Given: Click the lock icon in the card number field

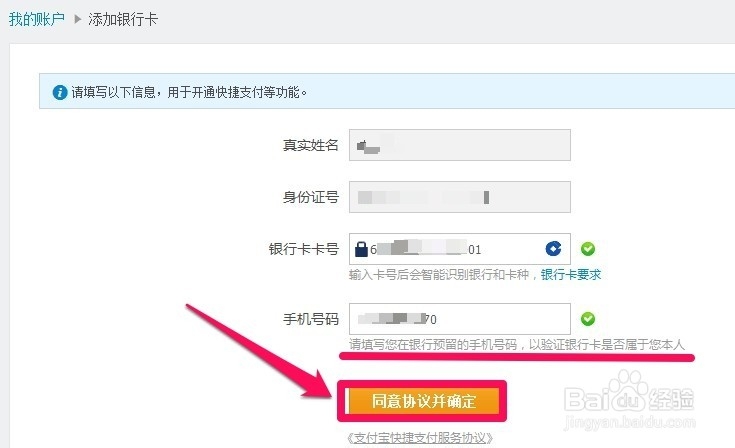Looking at the screenshot, I should [361, 249].
